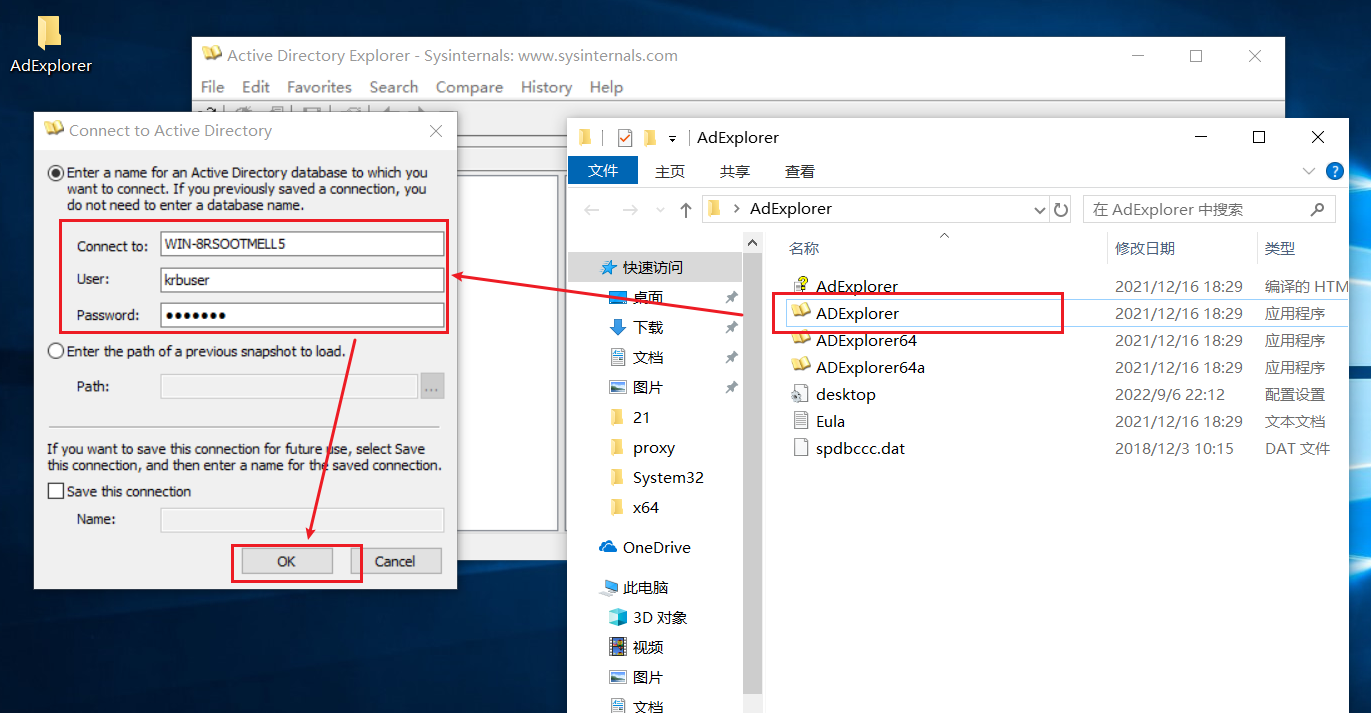
Task: Open the 文件 tab in Explorer ribbon
Action: coord(603,171)
